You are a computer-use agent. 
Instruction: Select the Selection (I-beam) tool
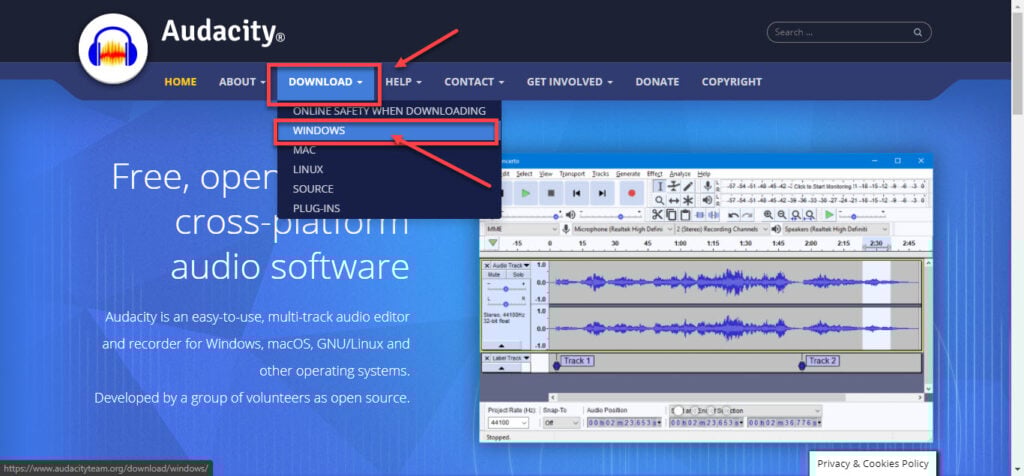[x=660, y=187]
